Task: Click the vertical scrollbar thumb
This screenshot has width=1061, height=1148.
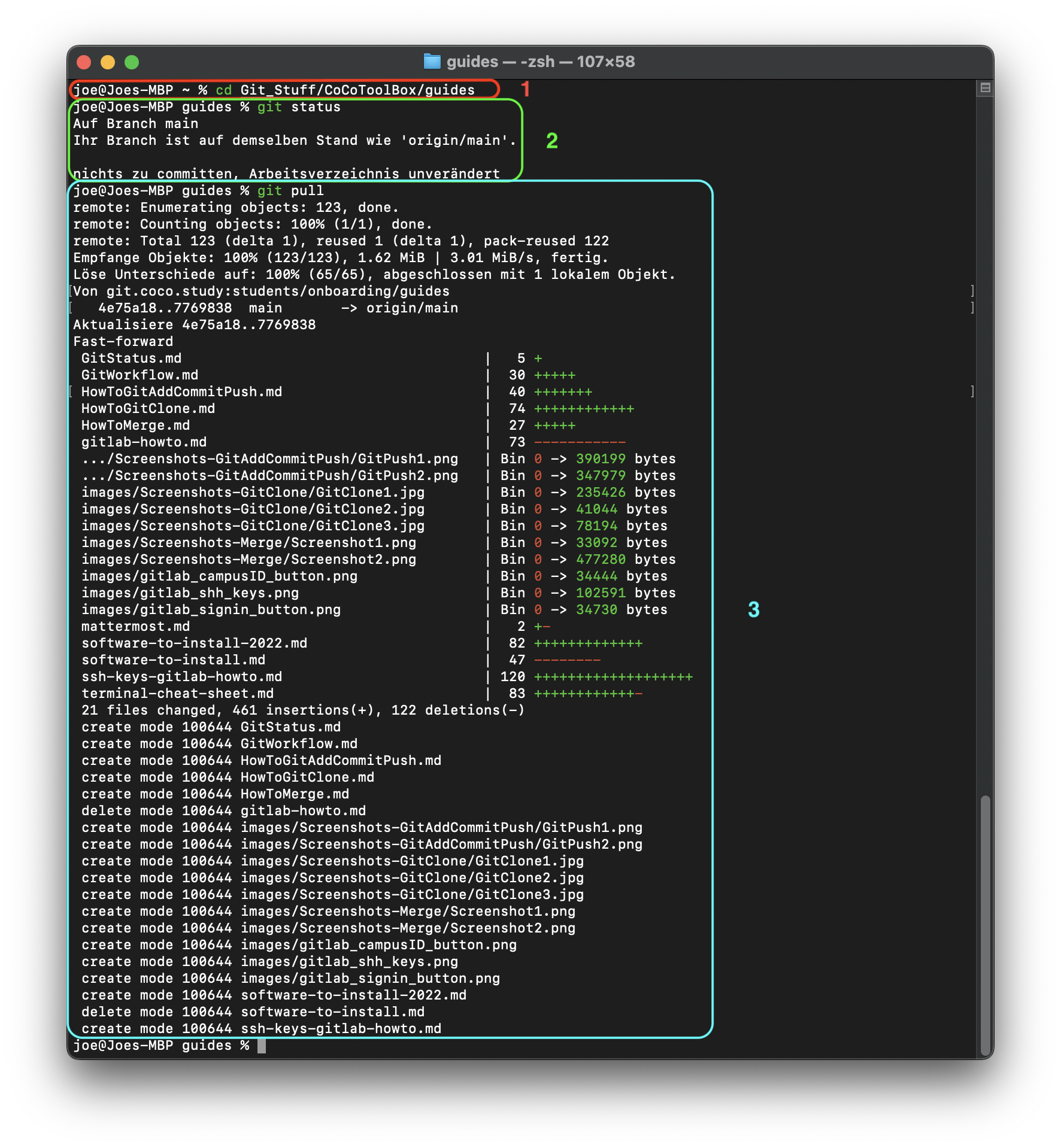Action: tap(984, 927)
